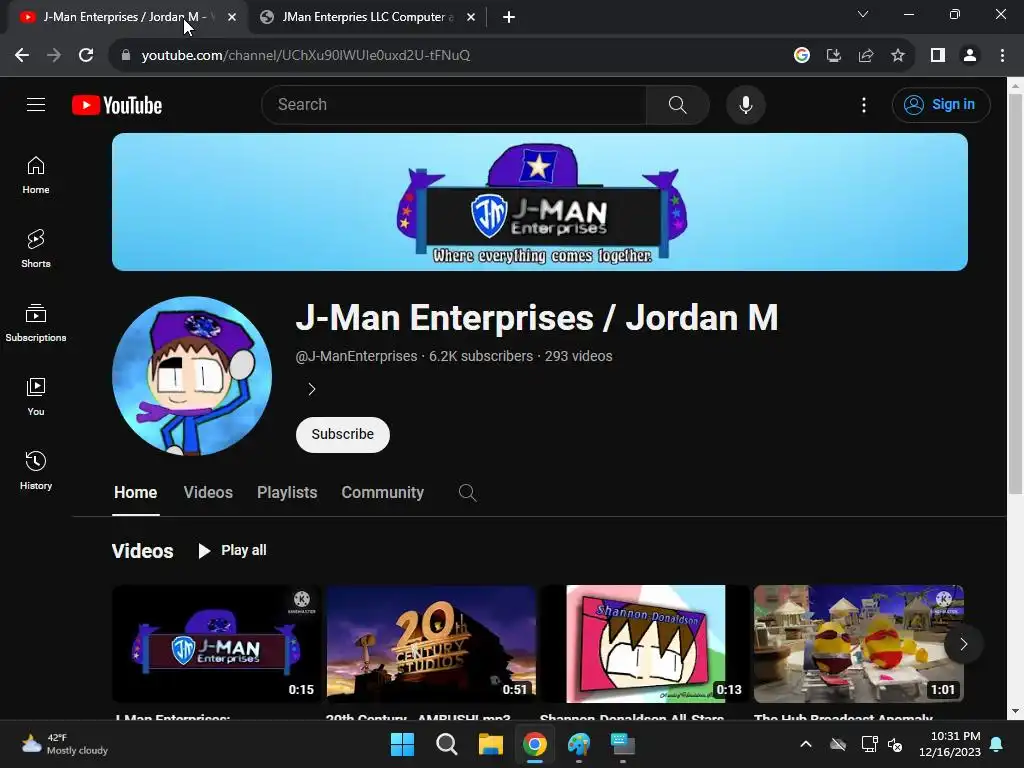Click Play all next to Videos
This screenshot has height=768, width=1024.
click(232, 551)
